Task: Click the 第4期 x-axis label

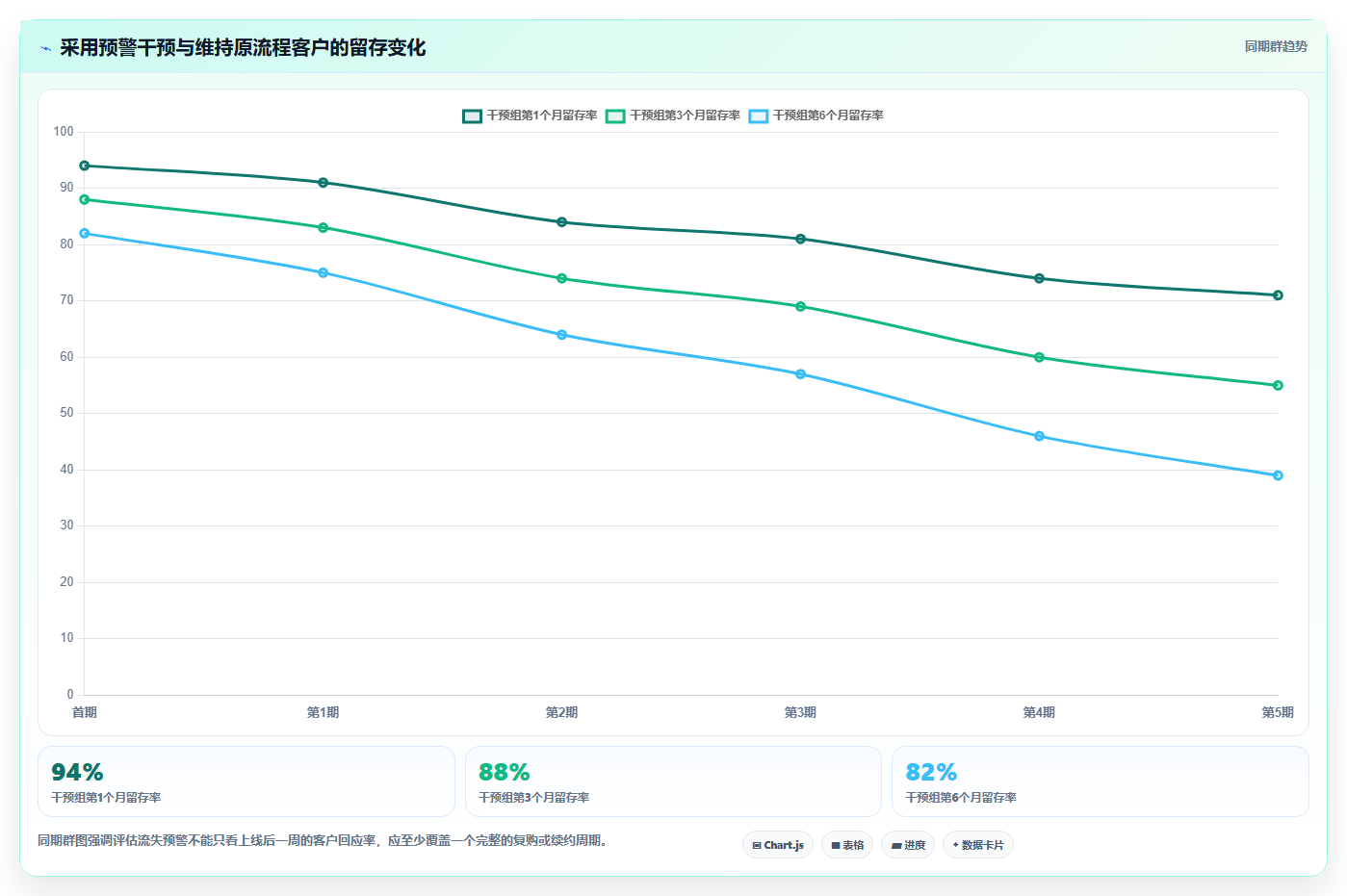Action: 1040,712
